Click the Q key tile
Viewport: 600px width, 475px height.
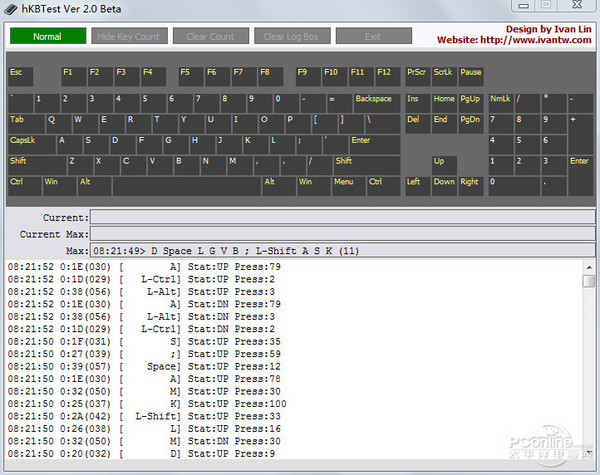59,124
